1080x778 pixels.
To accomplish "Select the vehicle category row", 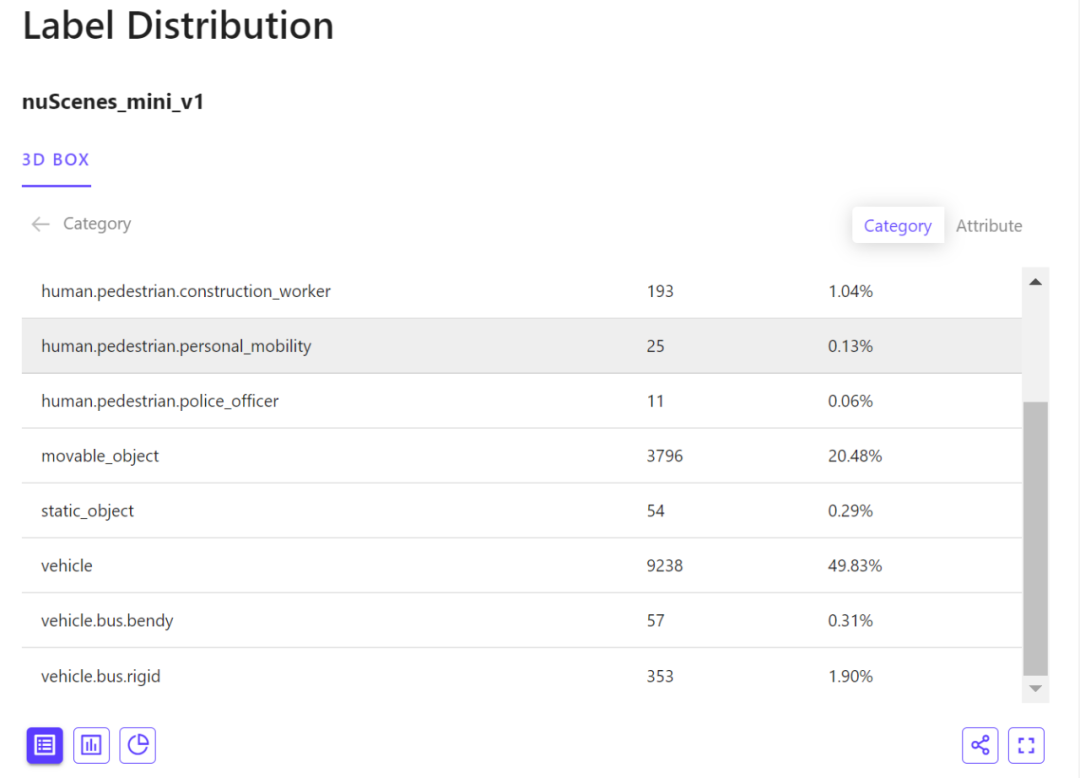I will click(x=67, y=566).
